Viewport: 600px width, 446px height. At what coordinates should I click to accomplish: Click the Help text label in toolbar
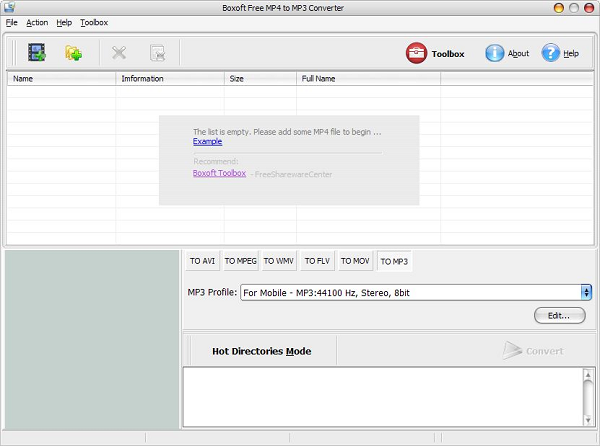[571, 54]
